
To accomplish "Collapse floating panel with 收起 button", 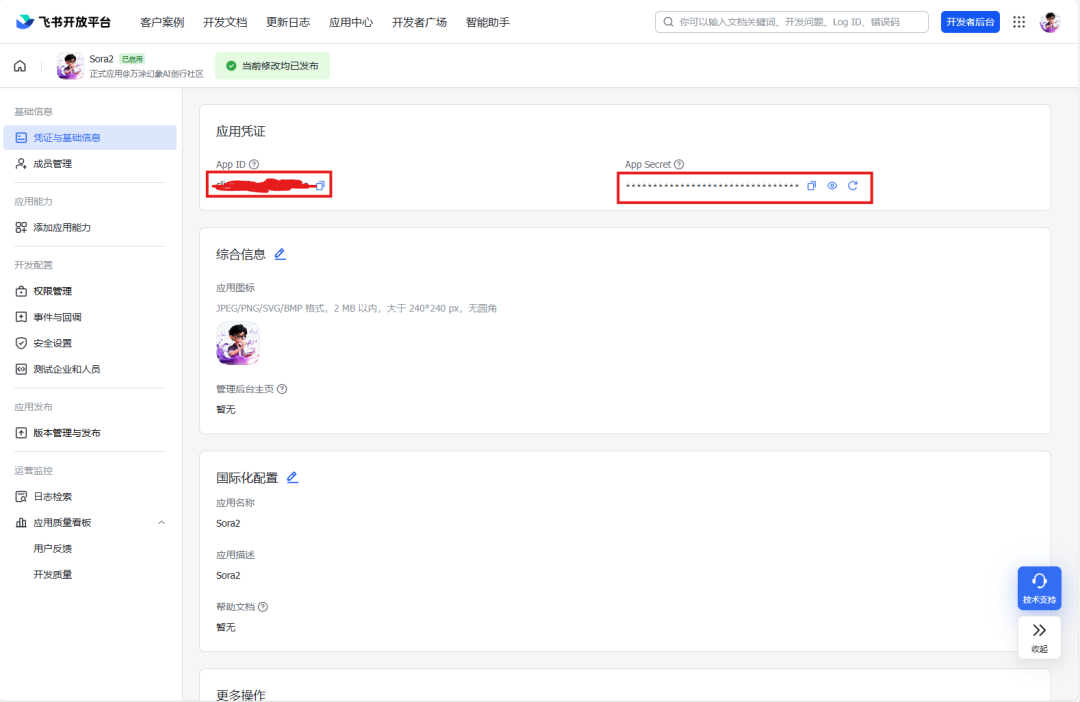I will click(1039, 636).
